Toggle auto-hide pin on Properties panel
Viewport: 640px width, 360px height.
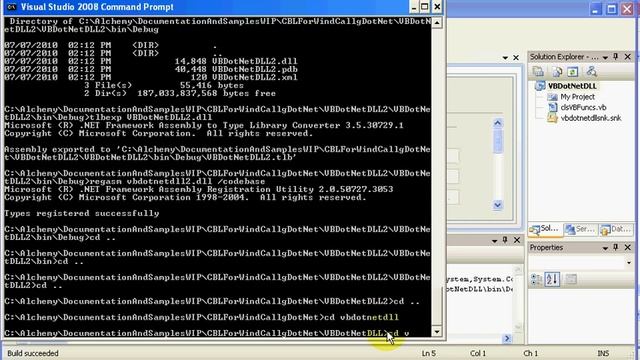(x=616, y=247)
